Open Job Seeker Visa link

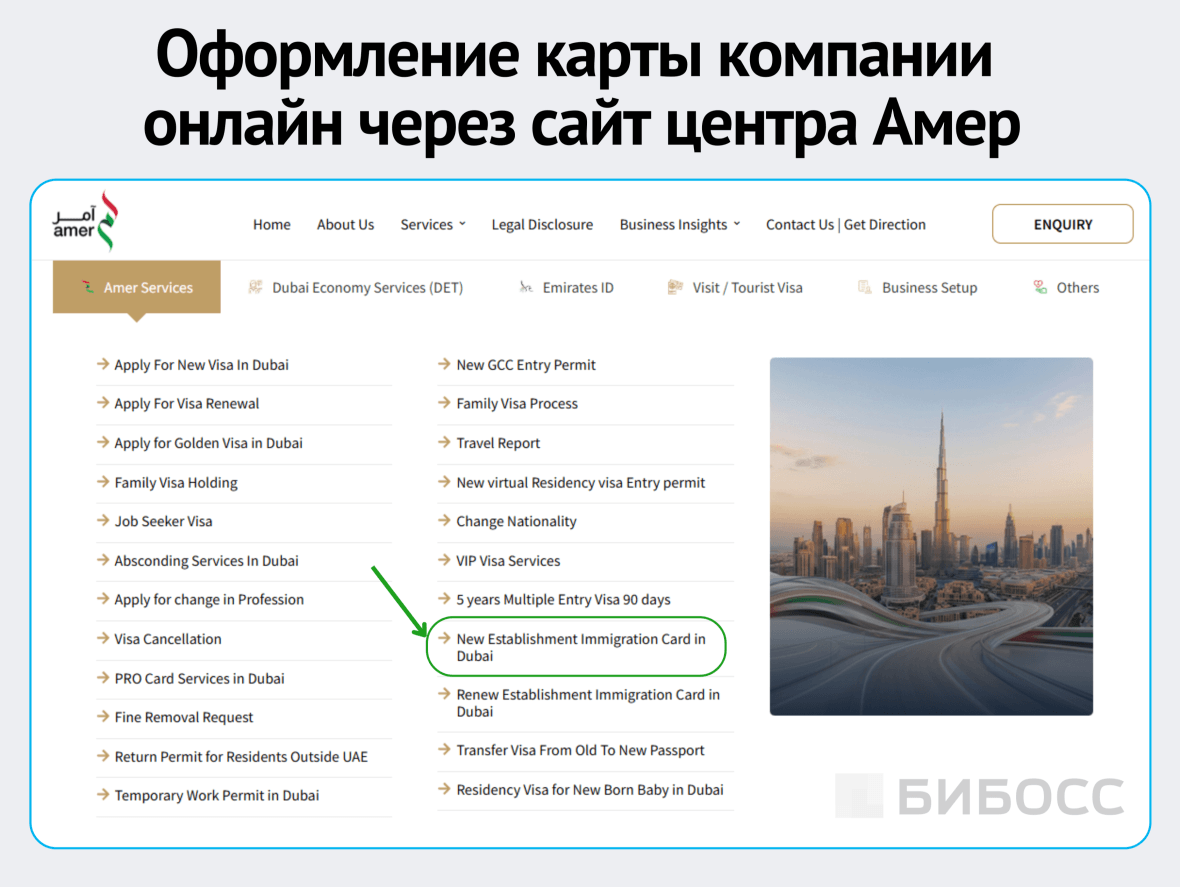click(163, 521)
